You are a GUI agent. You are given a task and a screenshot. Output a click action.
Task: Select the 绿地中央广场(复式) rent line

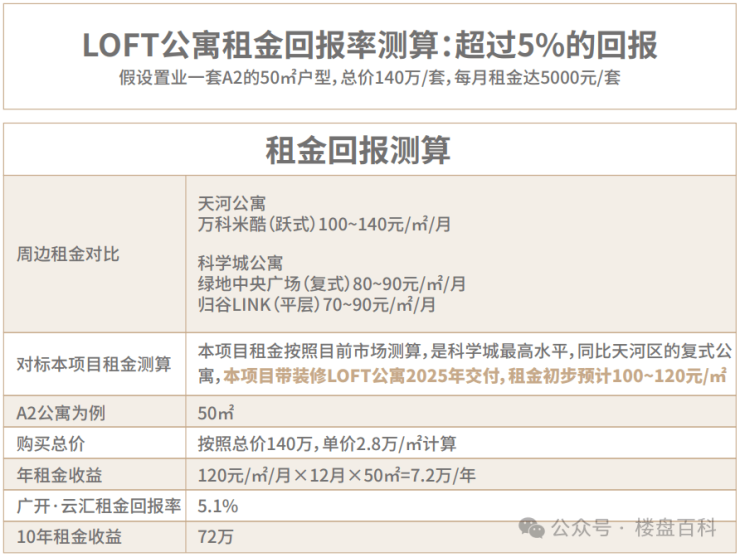click(x=332, y=283)
